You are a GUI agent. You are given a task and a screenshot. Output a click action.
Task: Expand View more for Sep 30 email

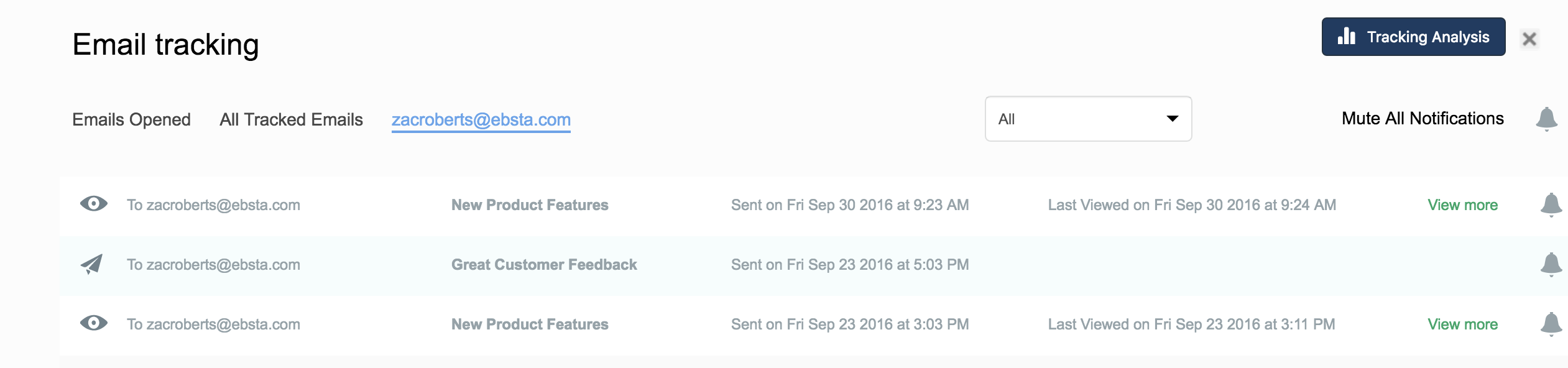[1462, 205]
